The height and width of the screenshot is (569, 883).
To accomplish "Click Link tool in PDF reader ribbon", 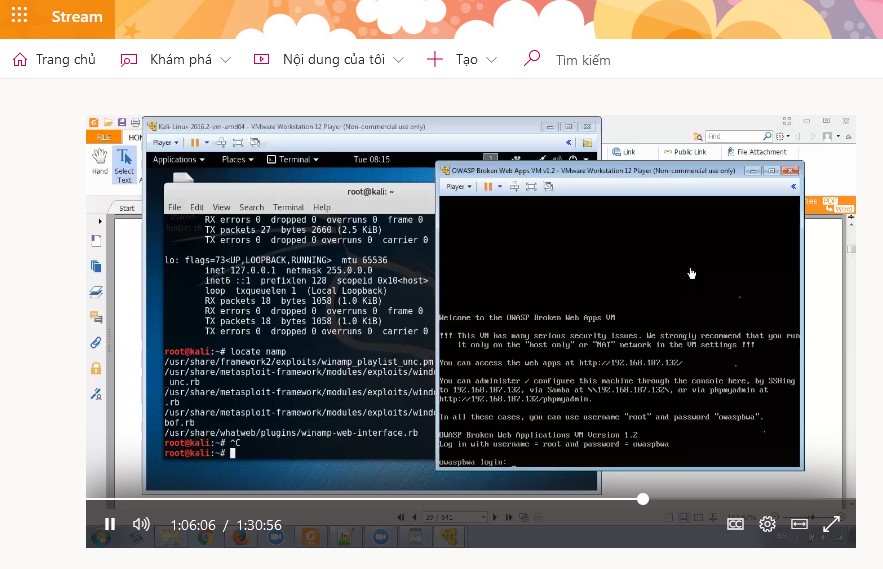I will 624,152.
